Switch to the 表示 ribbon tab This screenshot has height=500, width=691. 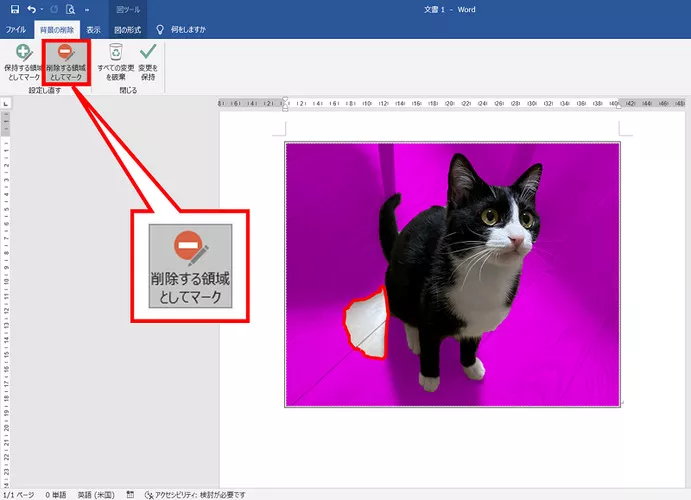tap(93, 30)
